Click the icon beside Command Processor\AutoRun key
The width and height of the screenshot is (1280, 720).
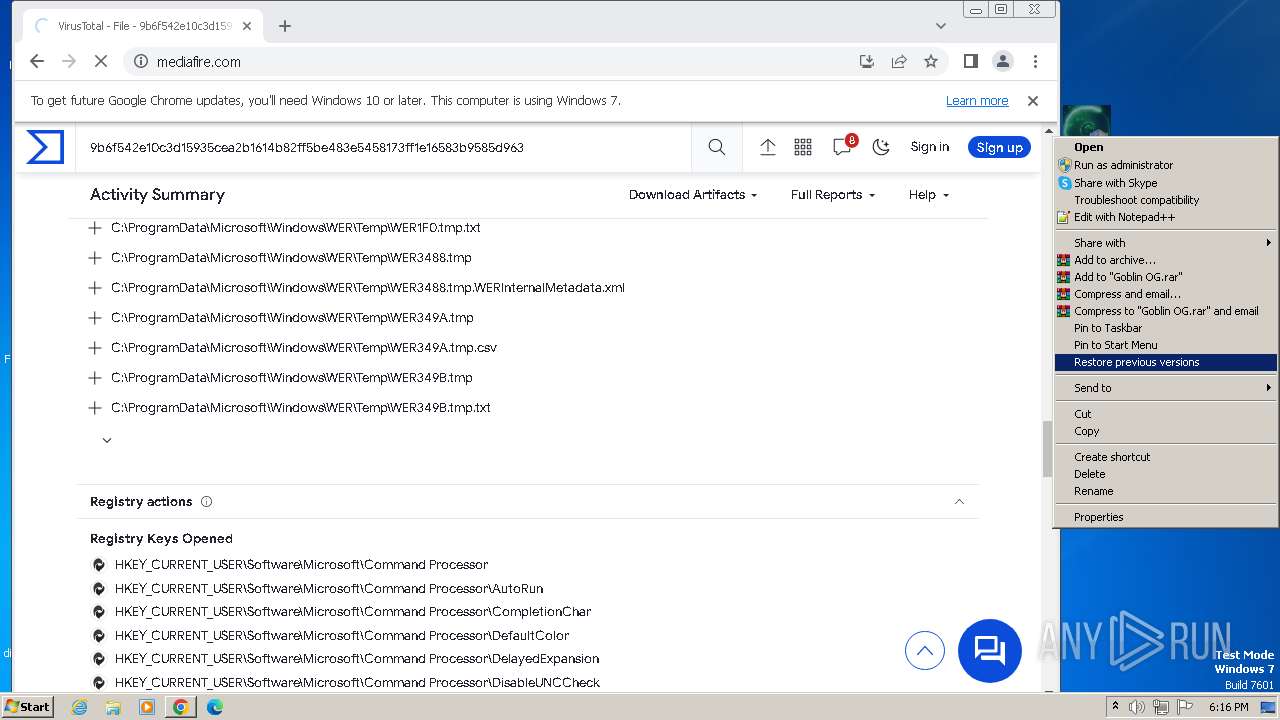coord(99,589)
